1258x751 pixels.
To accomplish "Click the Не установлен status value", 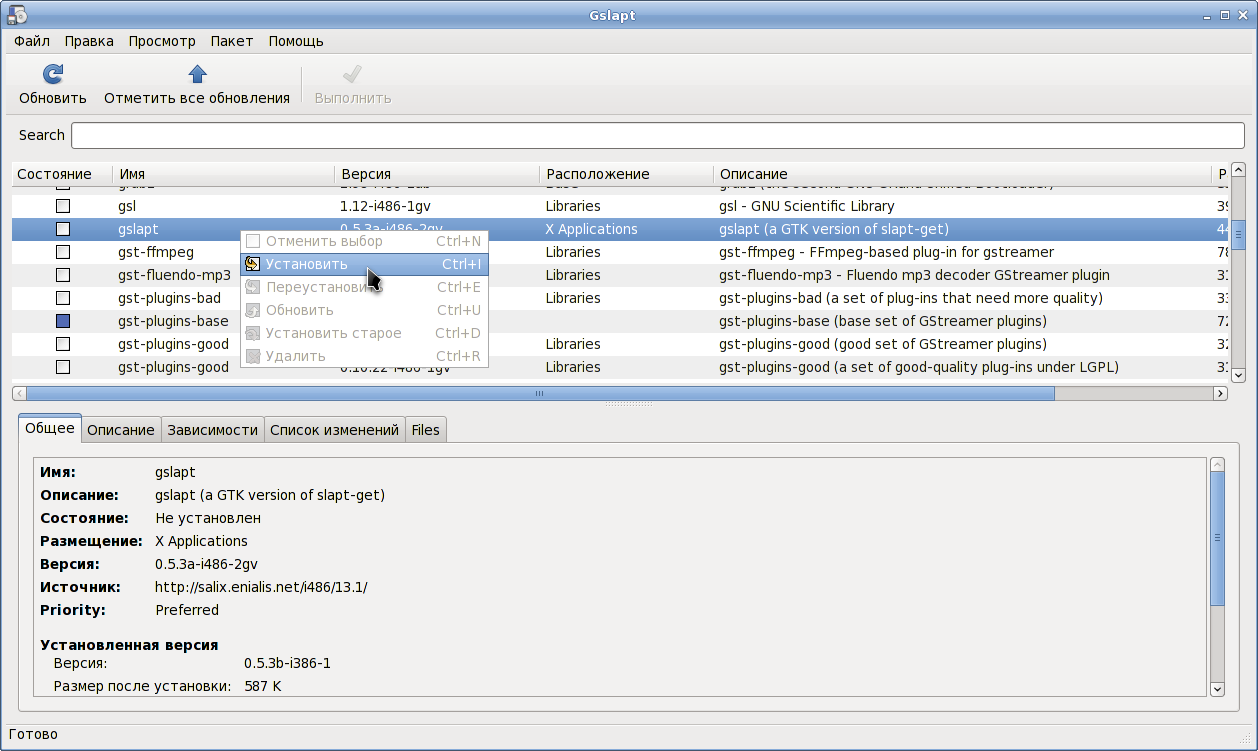I will click(x=208, y=518).
